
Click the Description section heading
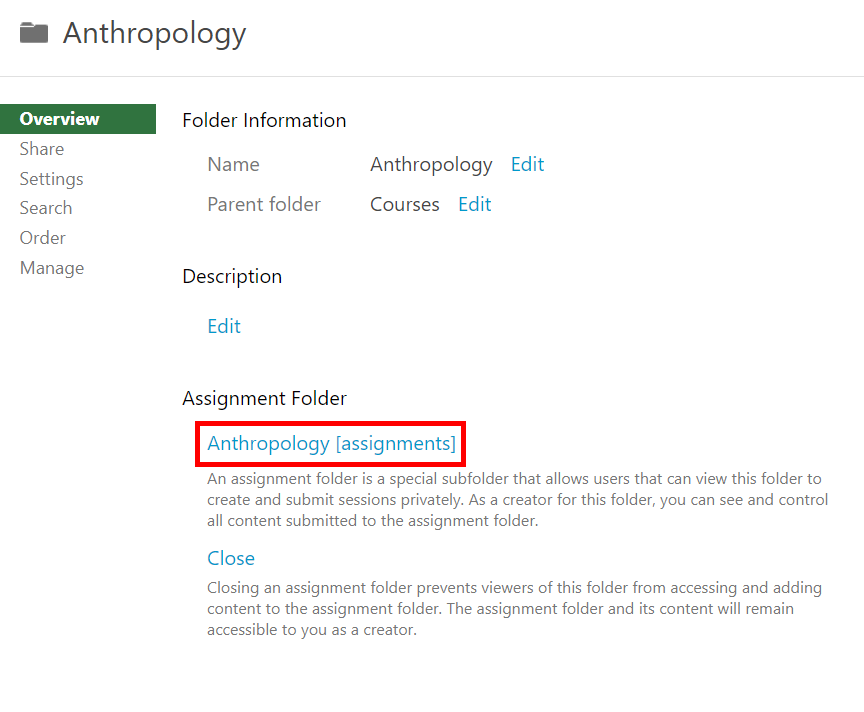(231, 276)
